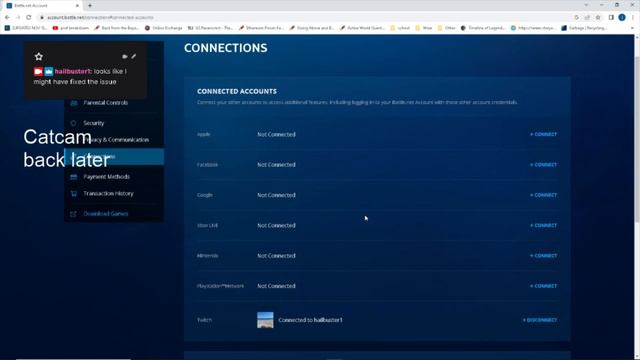The height and width of the screenshot is (360, 640).
Task: Click the Parental Controls sidebar icon
Action: click(73, 103)
